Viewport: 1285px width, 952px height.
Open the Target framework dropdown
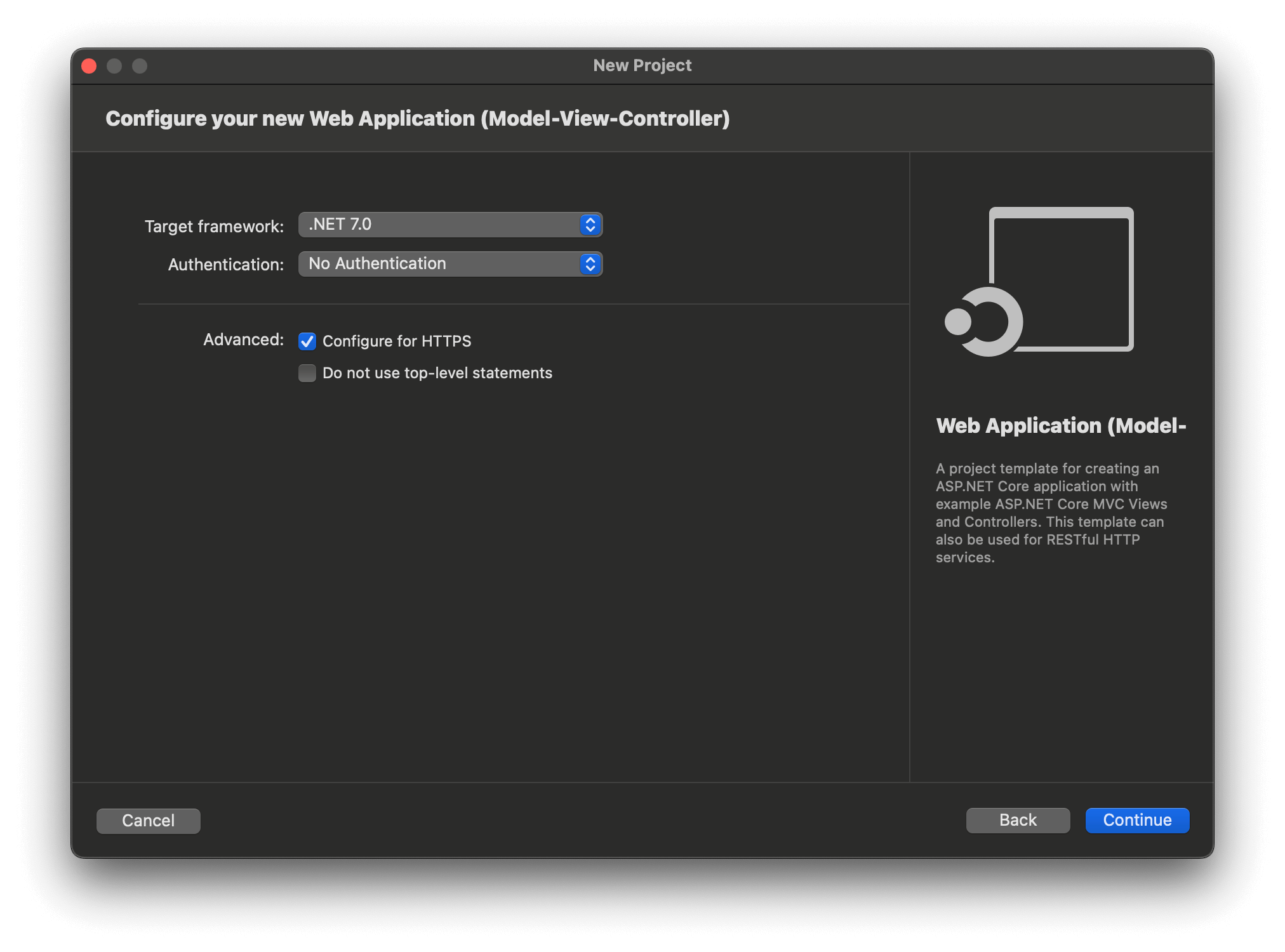[450, 225]
